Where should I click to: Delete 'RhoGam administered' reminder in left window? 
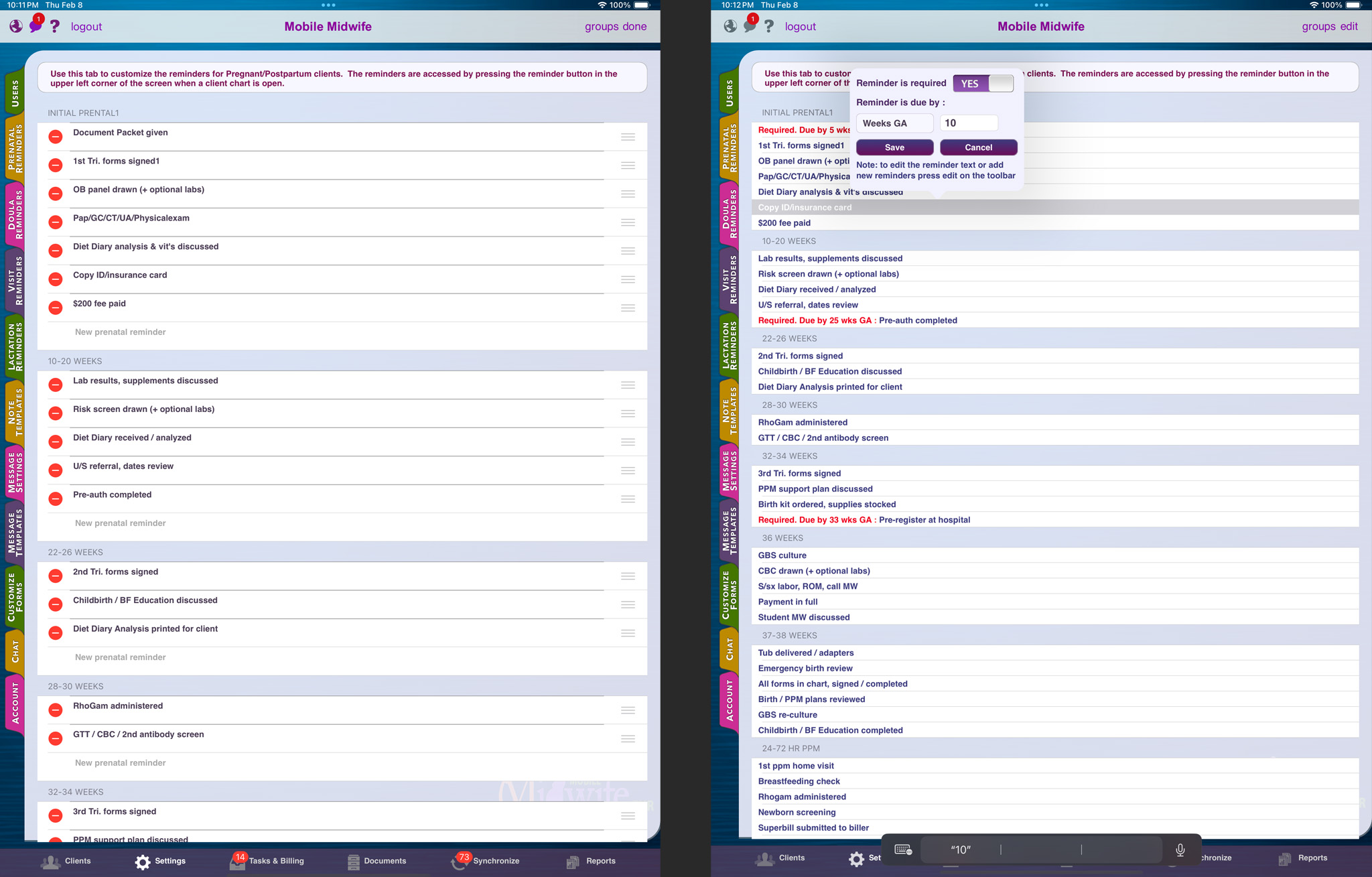[56, 710]
